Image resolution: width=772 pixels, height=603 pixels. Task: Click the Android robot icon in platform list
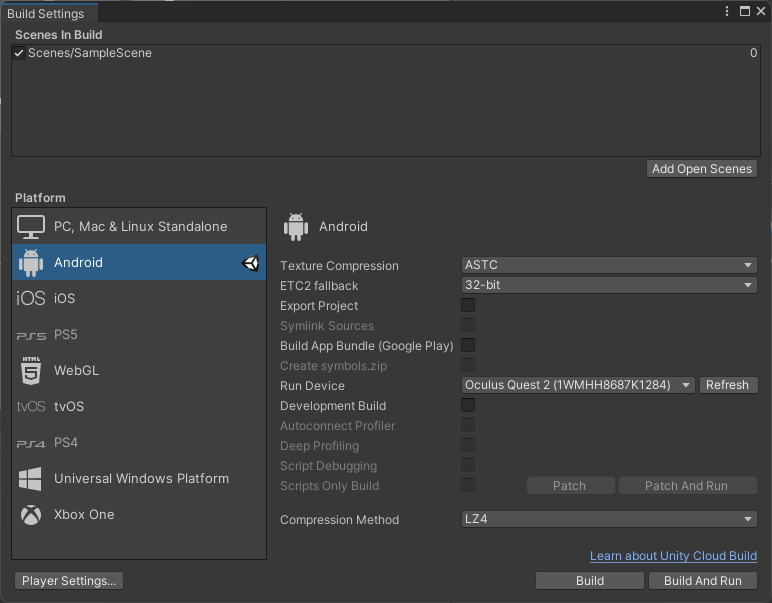tap(31, 262)
